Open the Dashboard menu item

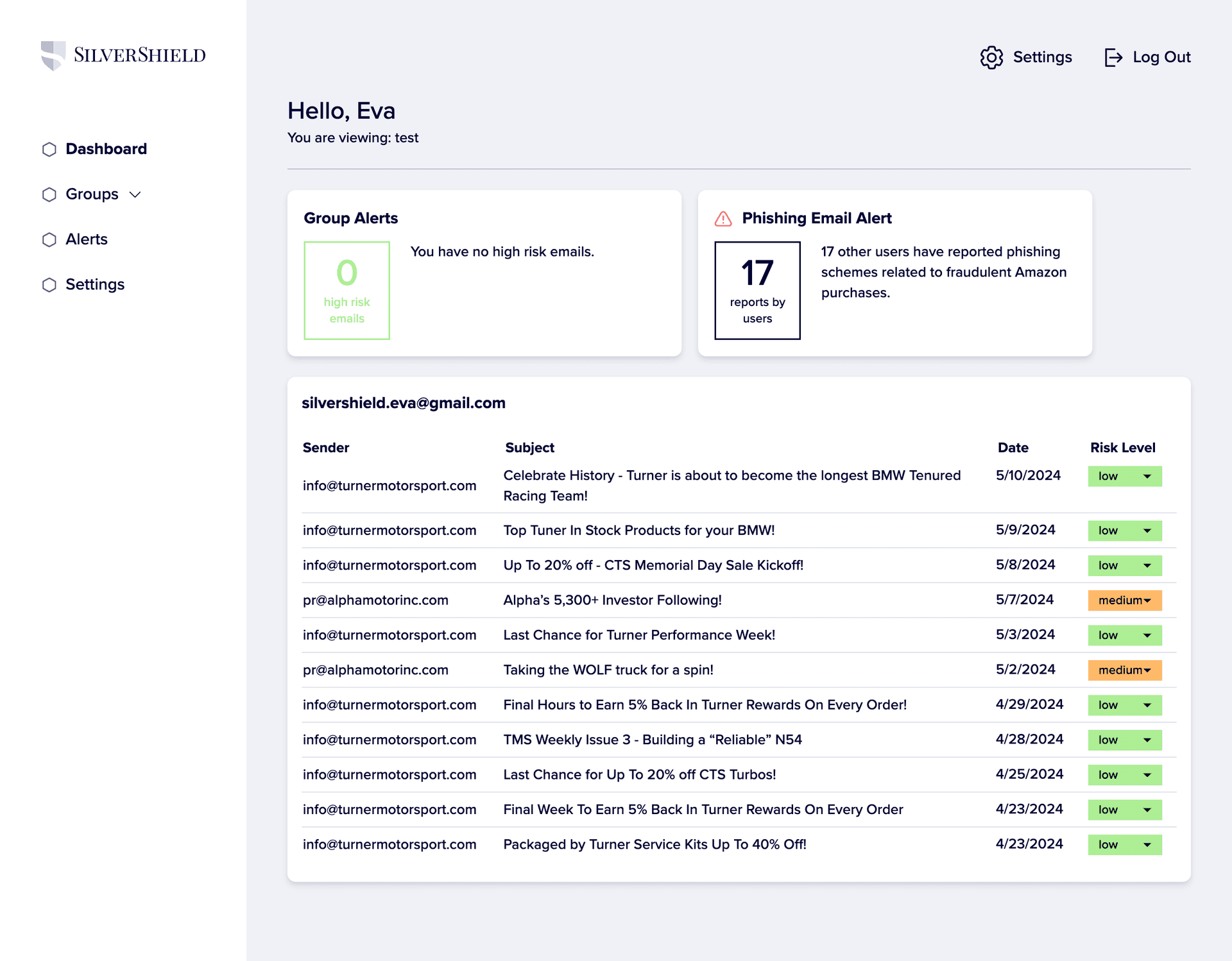pyautogui.click(x=106, y=149)
